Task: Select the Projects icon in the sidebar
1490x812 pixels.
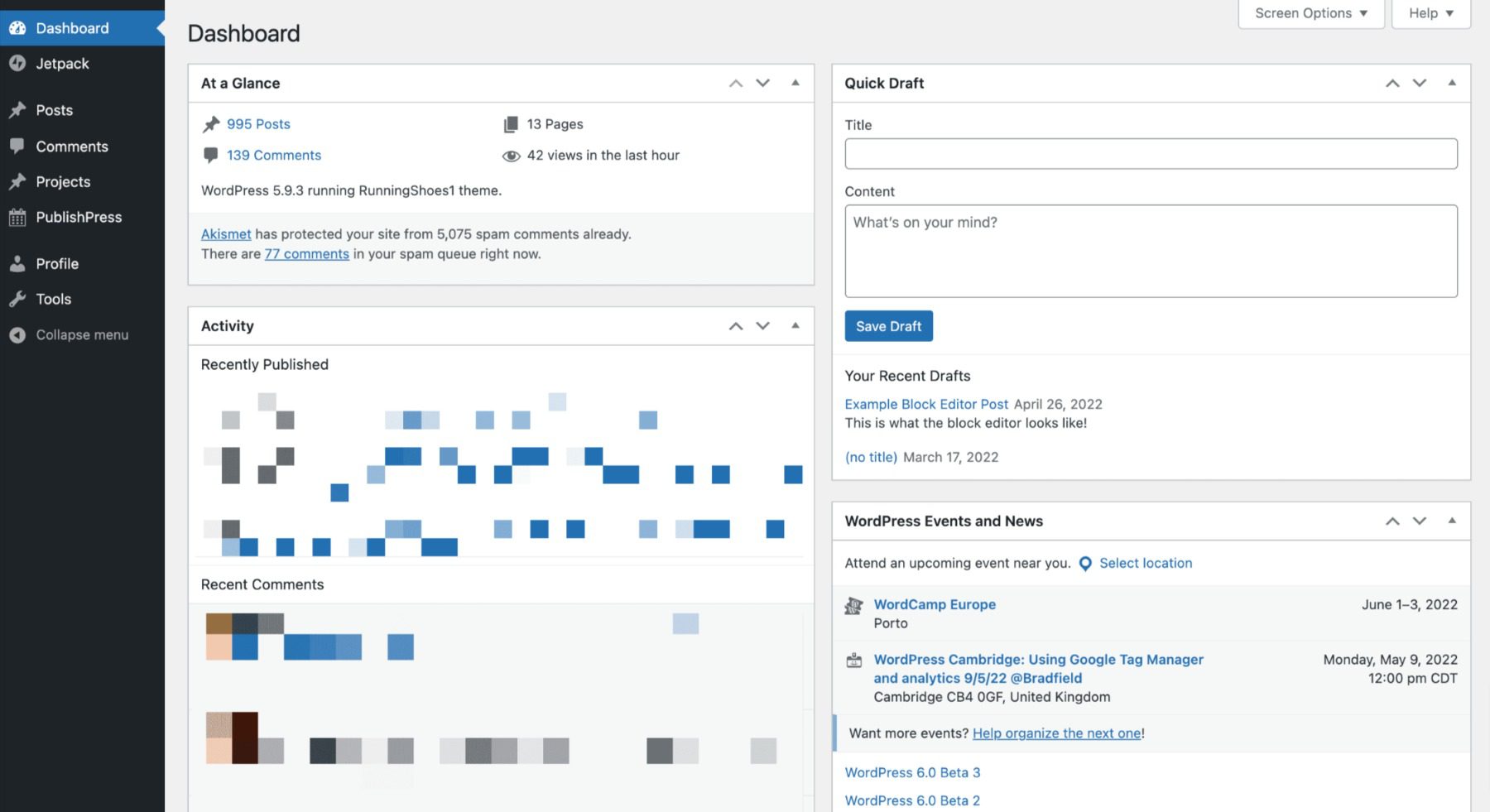Action: [x=17, y=181]
